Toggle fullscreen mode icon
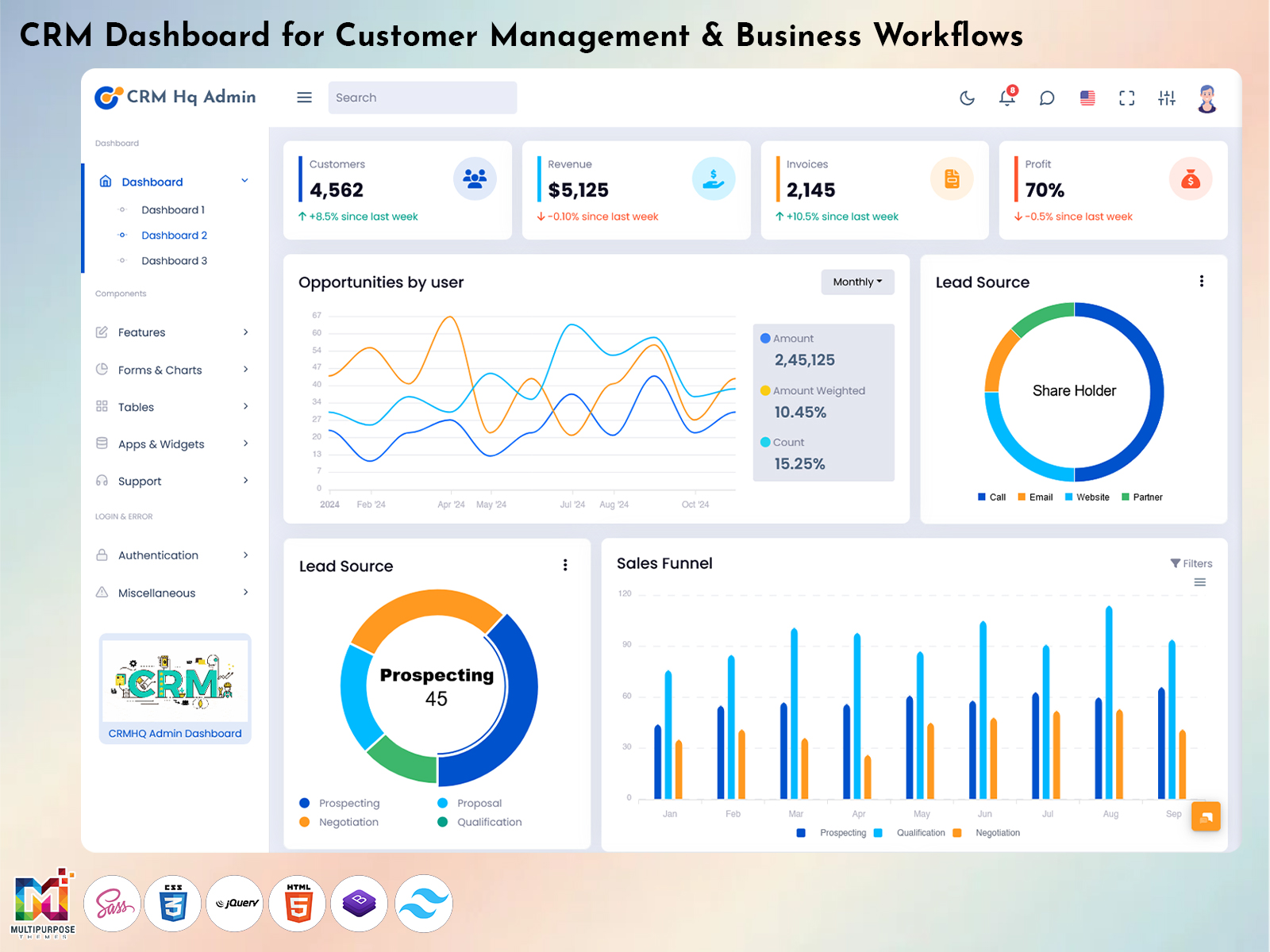This screenshot has height=952, width=1270. coord(1127,98)
